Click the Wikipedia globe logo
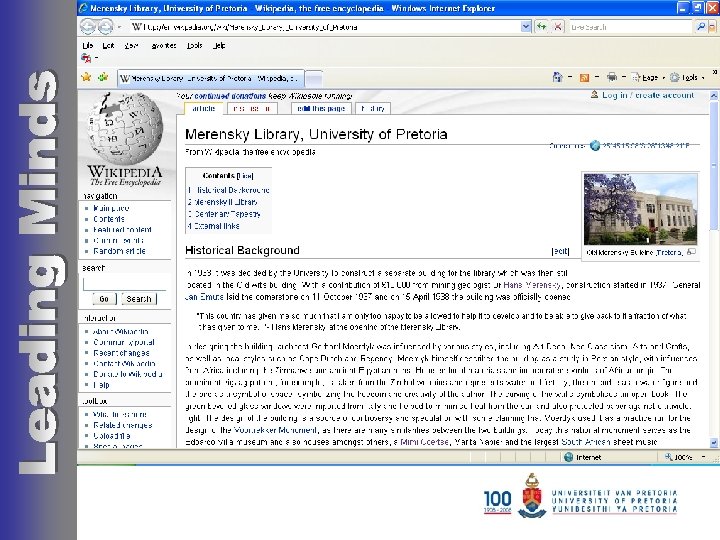The width and height of the screenshot is (720, 540). pyautogui.click(x=125, y=129)
